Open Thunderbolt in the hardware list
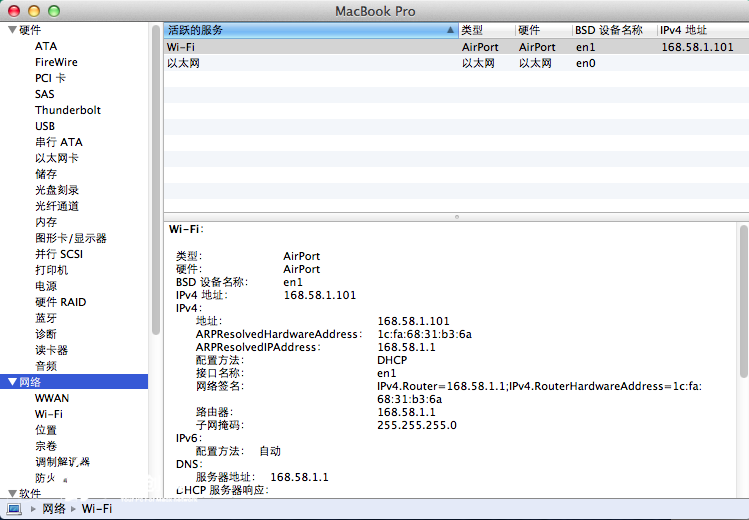The width and height of the screenshot is (749, 520). (x=68, y=110)
